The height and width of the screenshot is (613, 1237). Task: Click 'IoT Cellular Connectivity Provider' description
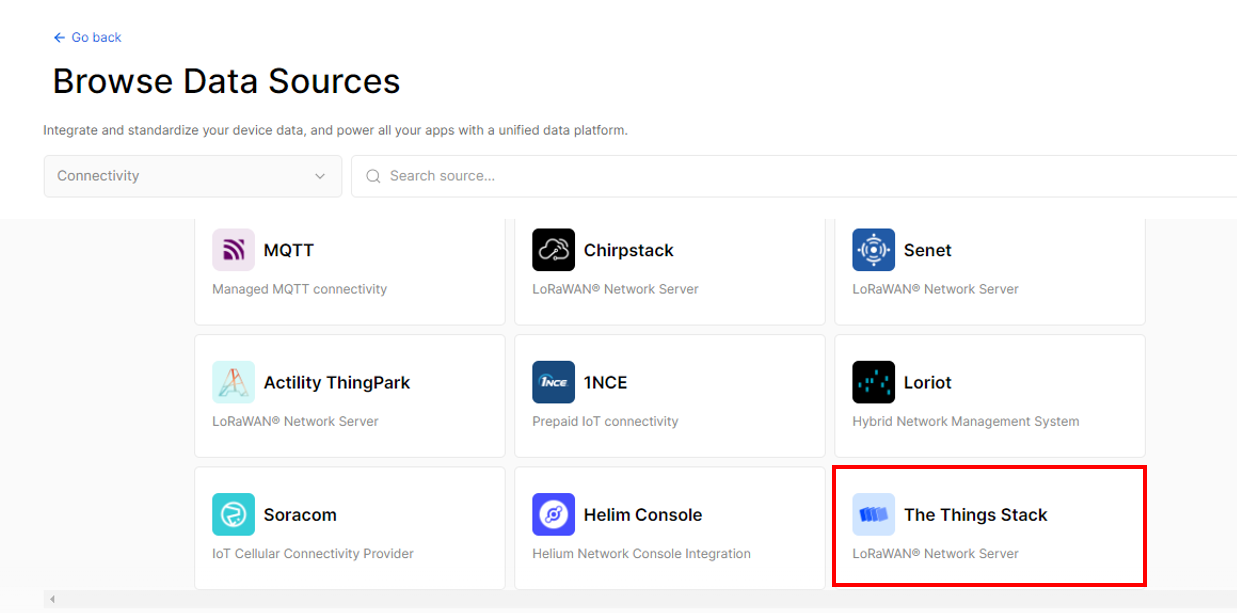(x=313, y=553)
